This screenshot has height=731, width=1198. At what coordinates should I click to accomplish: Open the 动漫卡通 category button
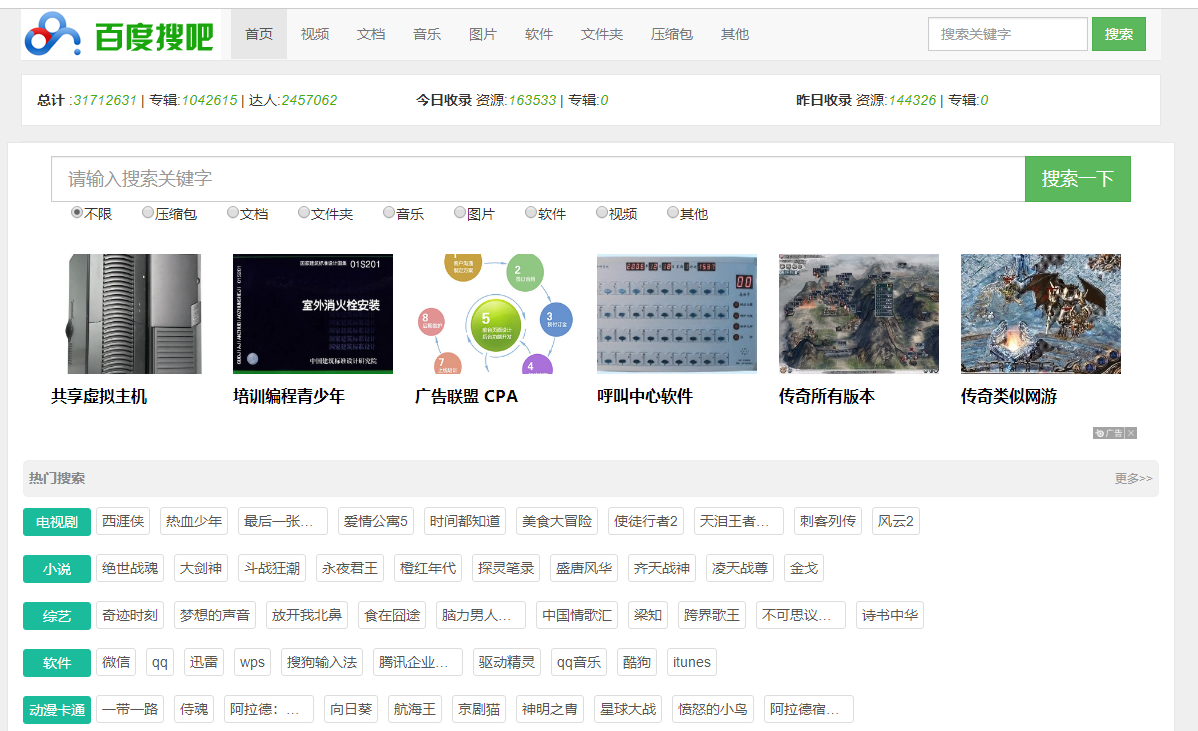click(57, 710)
